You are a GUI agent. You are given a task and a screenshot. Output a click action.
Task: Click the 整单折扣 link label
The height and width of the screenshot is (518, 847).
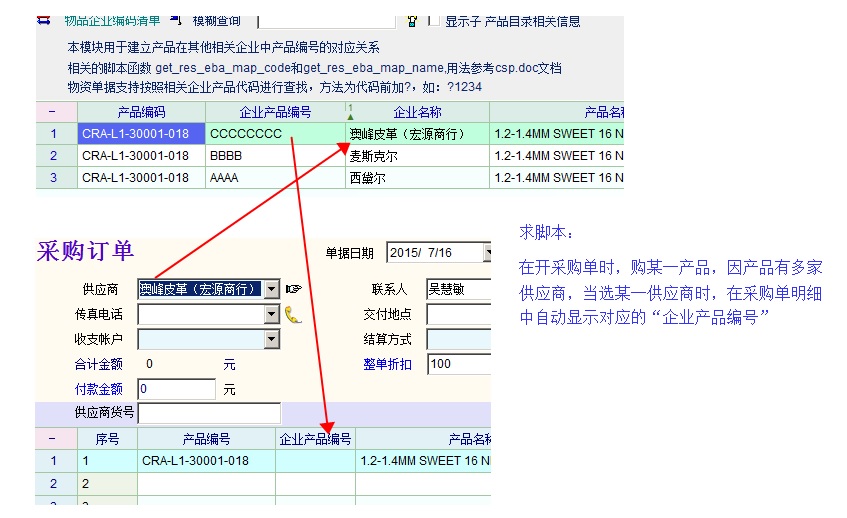coord(387,365)
